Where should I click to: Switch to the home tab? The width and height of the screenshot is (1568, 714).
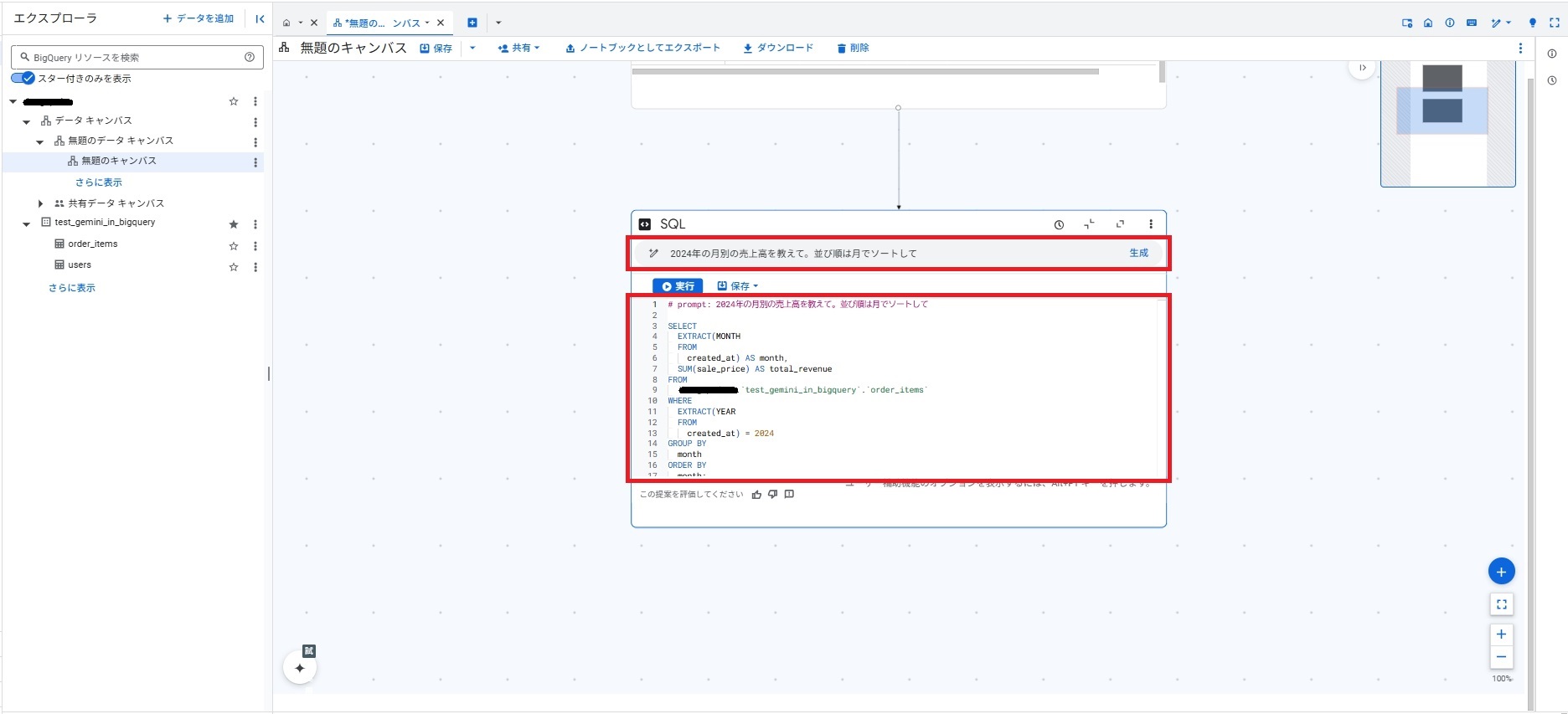pos(286,23)
